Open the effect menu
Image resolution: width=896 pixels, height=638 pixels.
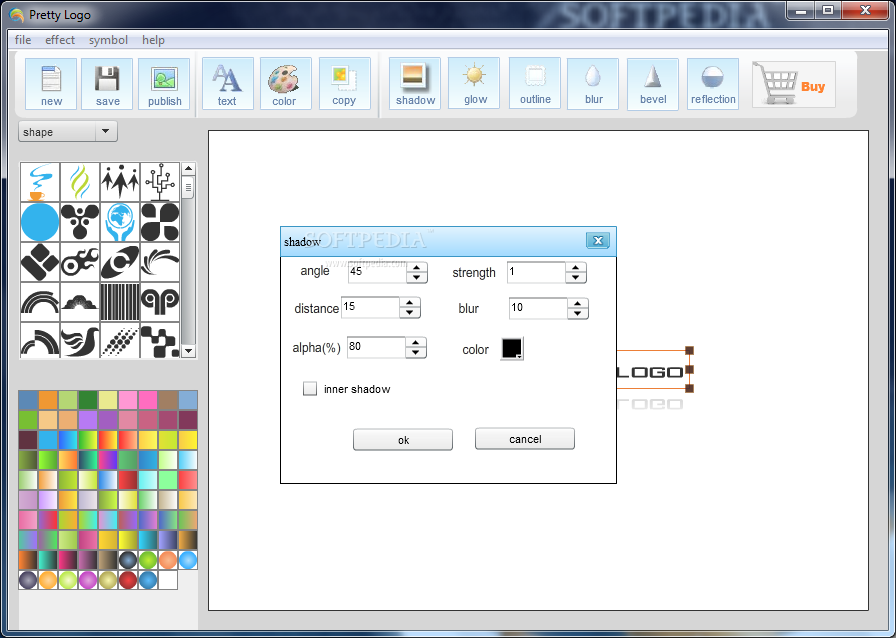(60, 40)
